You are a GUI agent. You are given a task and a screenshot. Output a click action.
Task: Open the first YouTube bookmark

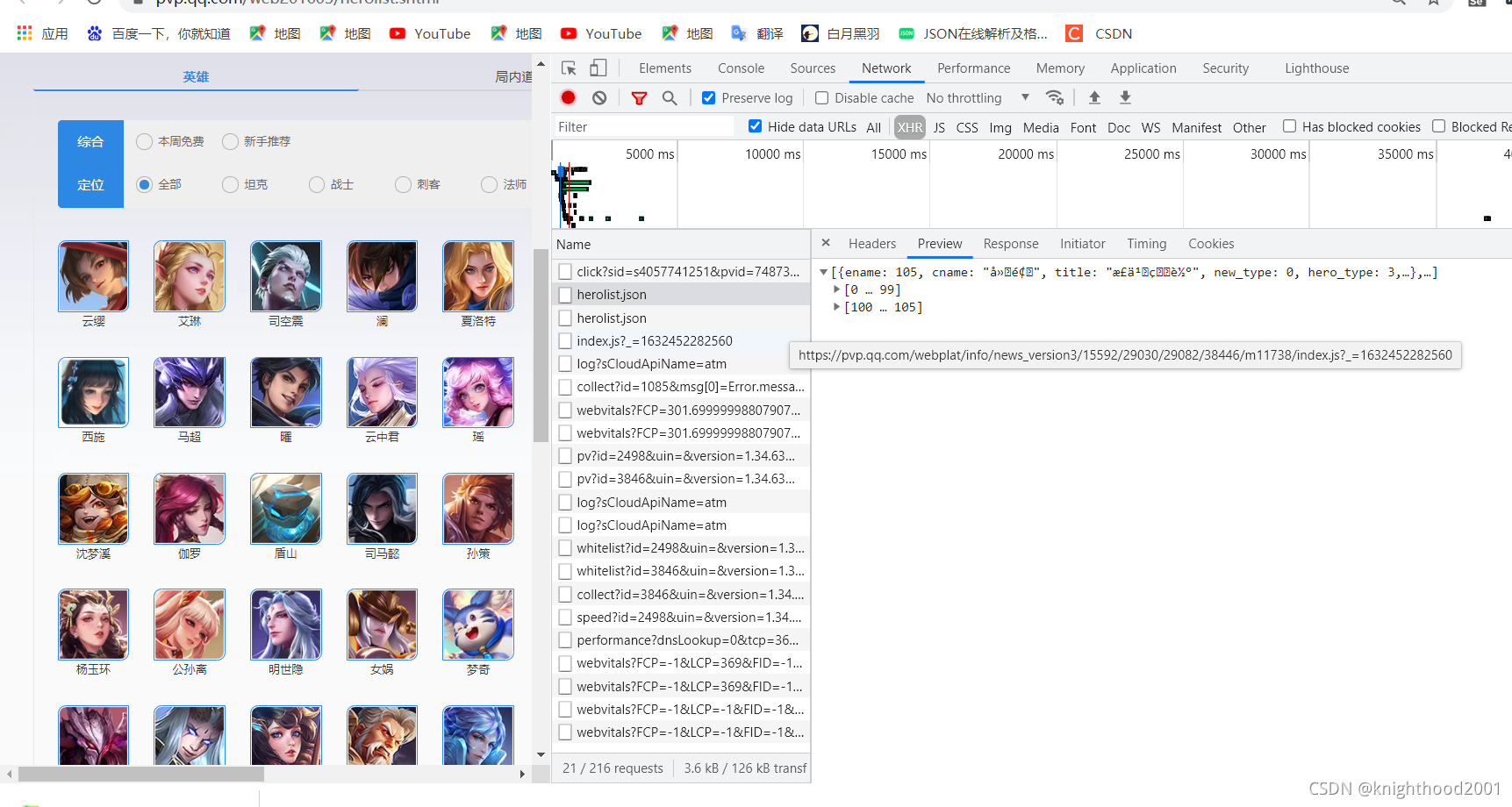430,33
